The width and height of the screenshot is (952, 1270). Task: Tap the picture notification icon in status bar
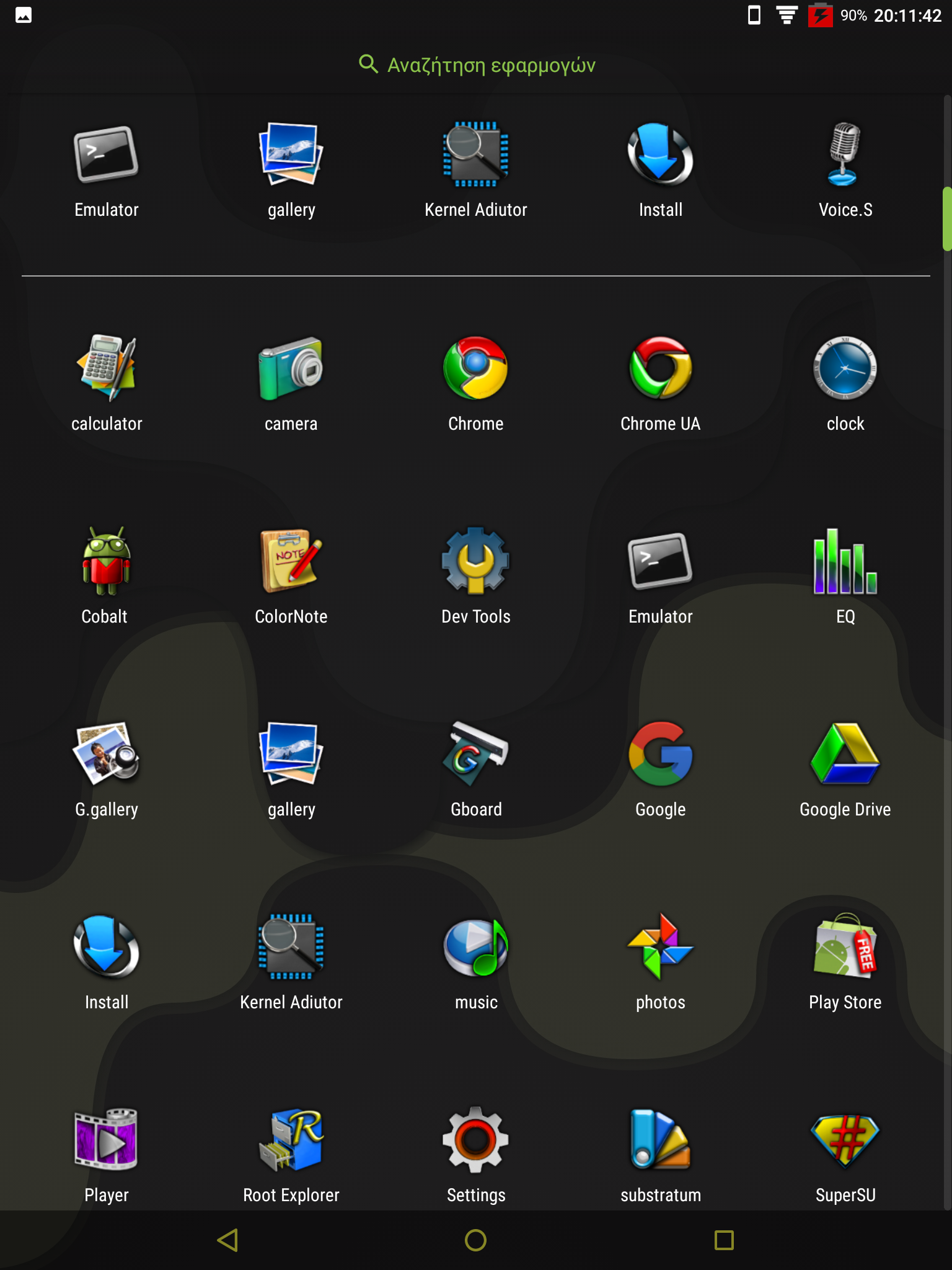click(24, 15)
